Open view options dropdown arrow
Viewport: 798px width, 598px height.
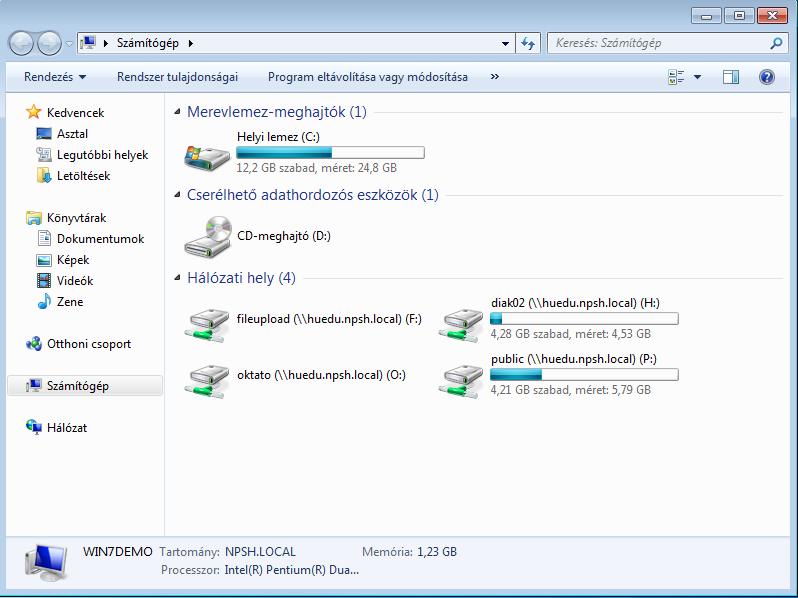(697, 77)
